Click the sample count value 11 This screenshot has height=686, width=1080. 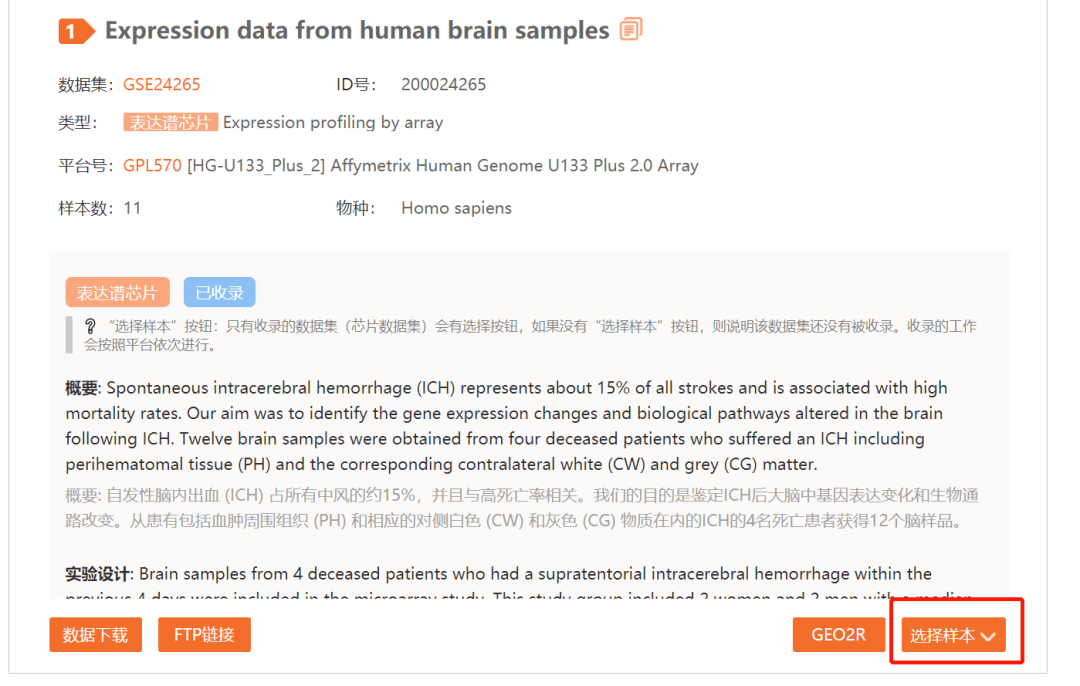tap(132, 208)
